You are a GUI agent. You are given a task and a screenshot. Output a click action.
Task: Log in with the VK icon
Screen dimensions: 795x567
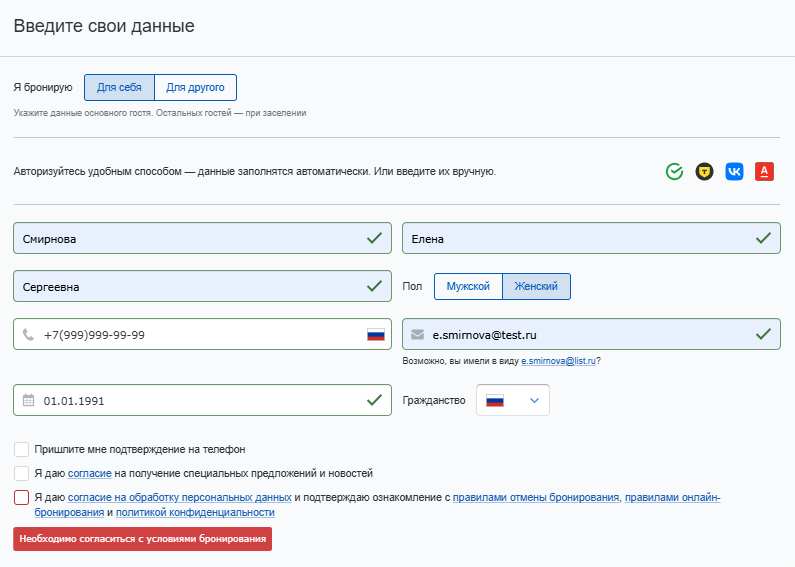coord(735,172)
